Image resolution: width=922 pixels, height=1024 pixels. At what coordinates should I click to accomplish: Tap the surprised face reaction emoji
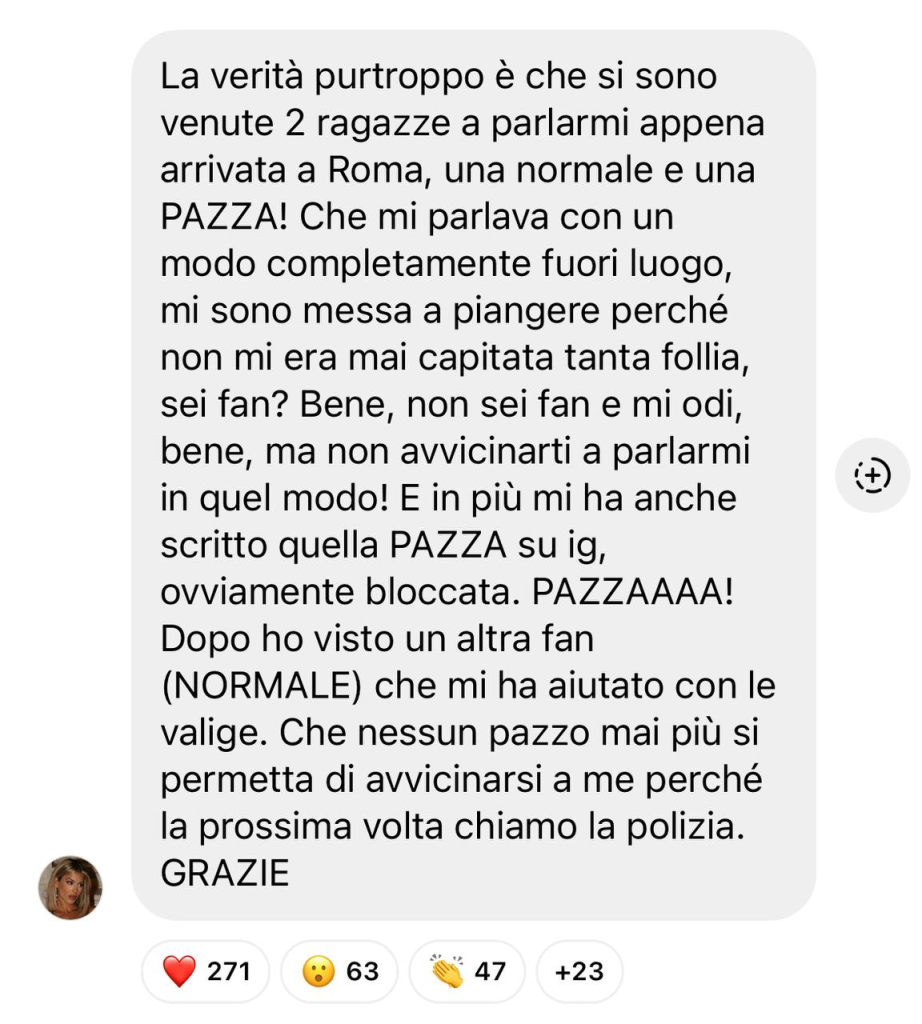[x=319, y=971]
